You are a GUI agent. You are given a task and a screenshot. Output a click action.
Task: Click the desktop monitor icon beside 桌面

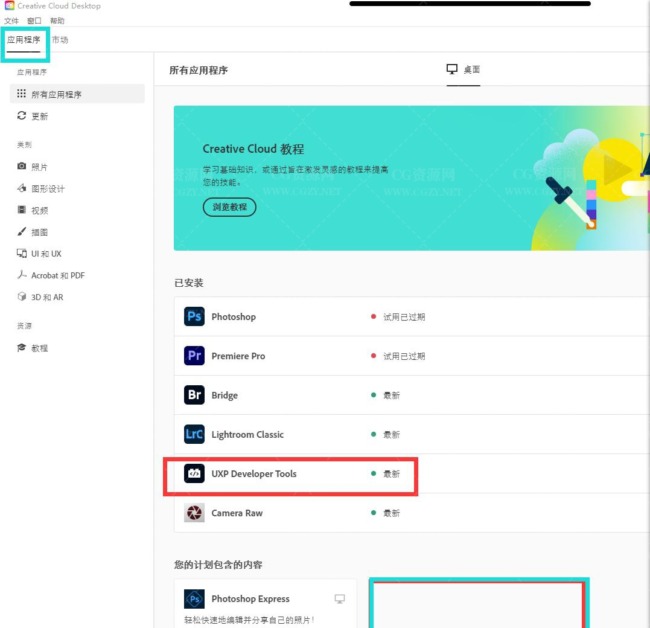click(452, 69)
